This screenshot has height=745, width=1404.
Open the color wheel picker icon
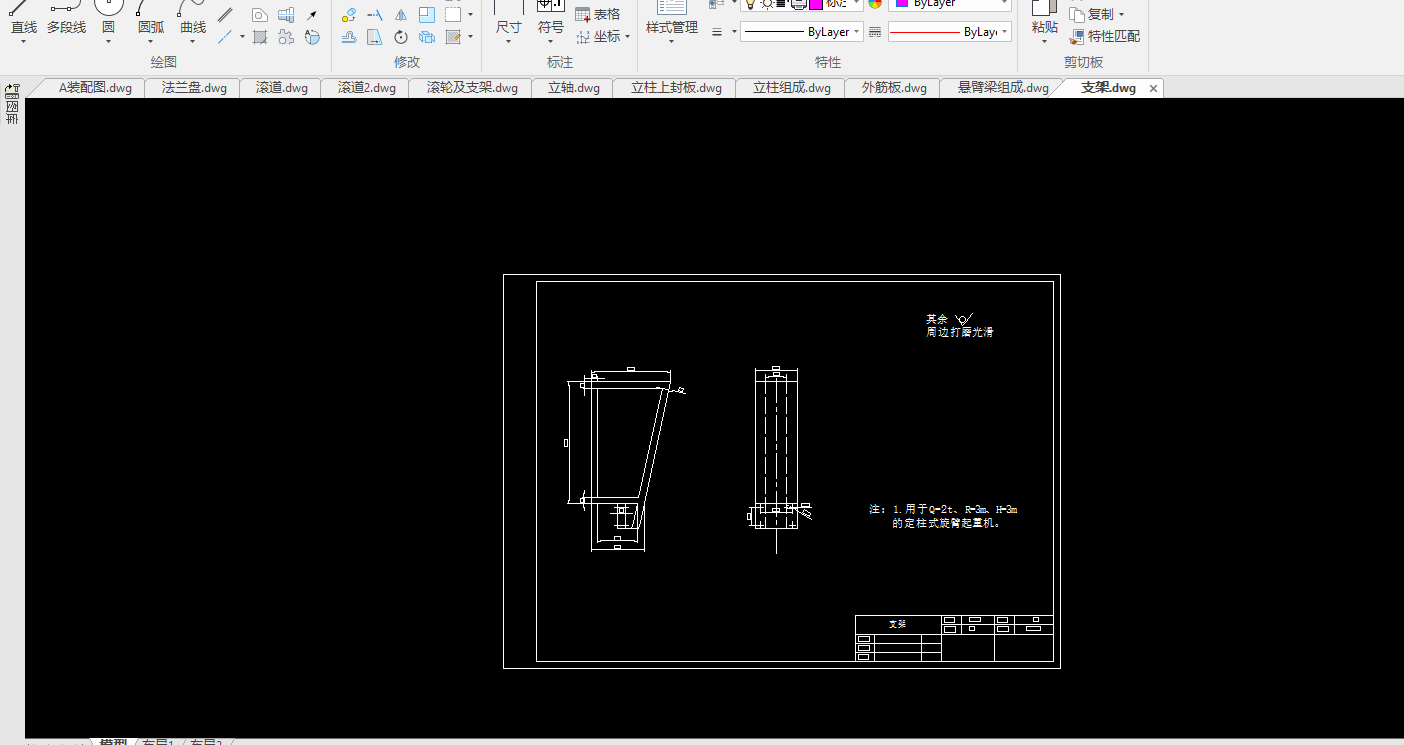875,4
